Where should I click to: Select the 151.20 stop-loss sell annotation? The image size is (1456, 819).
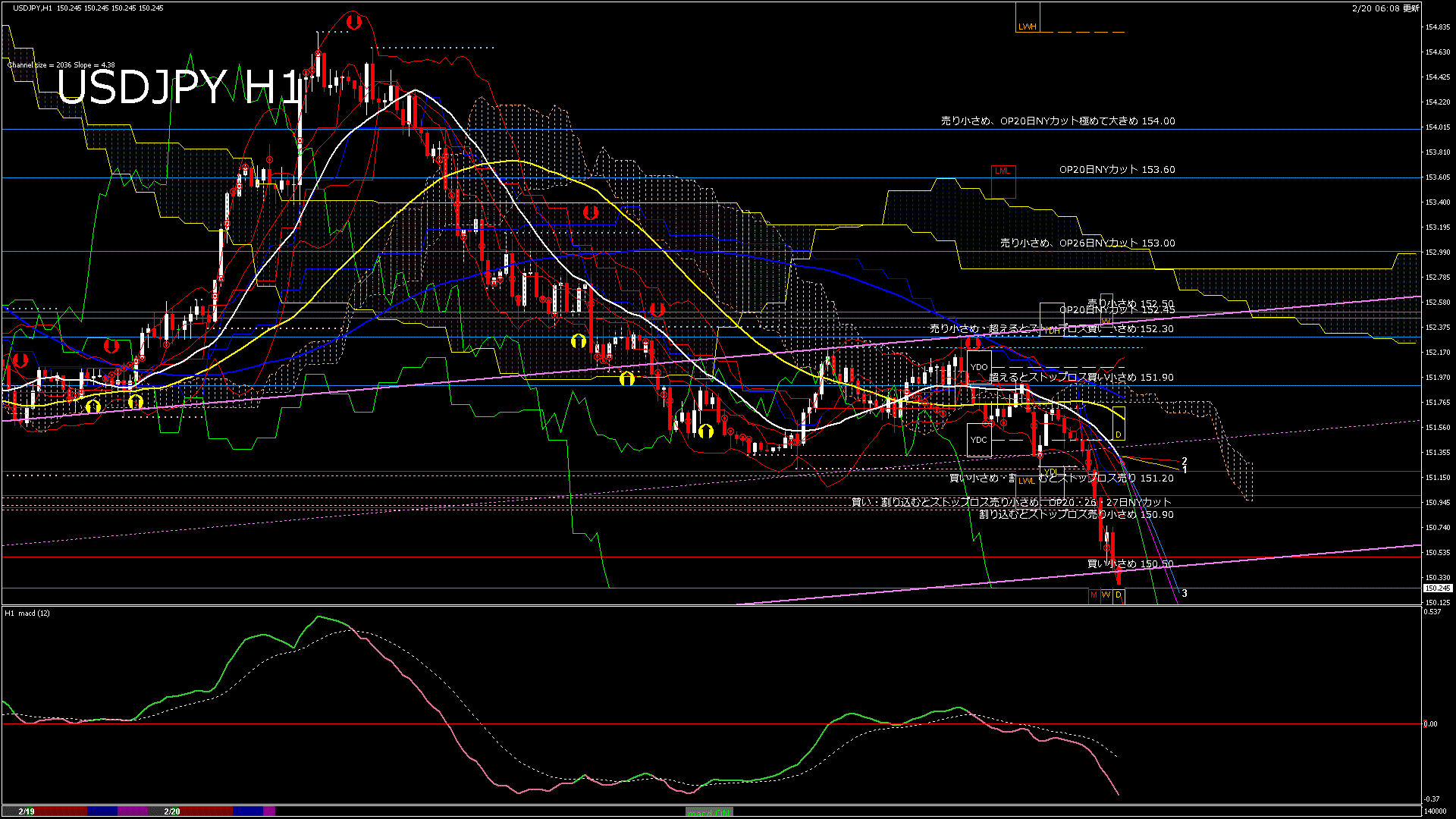1062,478
